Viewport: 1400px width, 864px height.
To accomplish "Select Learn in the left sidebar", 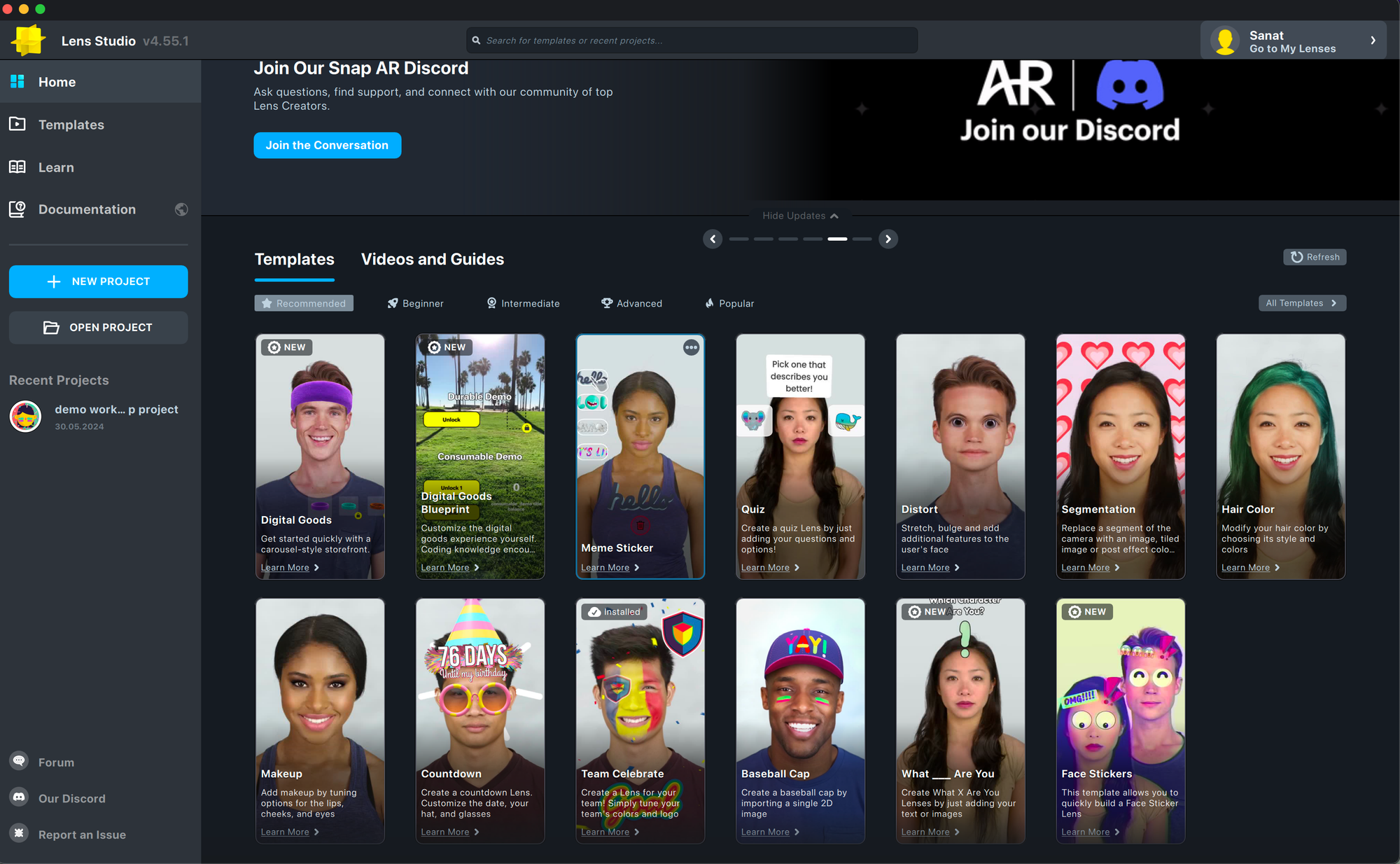I will (56, 167).
